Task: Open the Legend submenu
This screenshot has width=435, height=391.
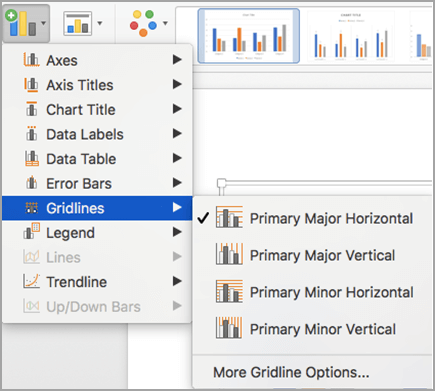Action: point(97,233)
